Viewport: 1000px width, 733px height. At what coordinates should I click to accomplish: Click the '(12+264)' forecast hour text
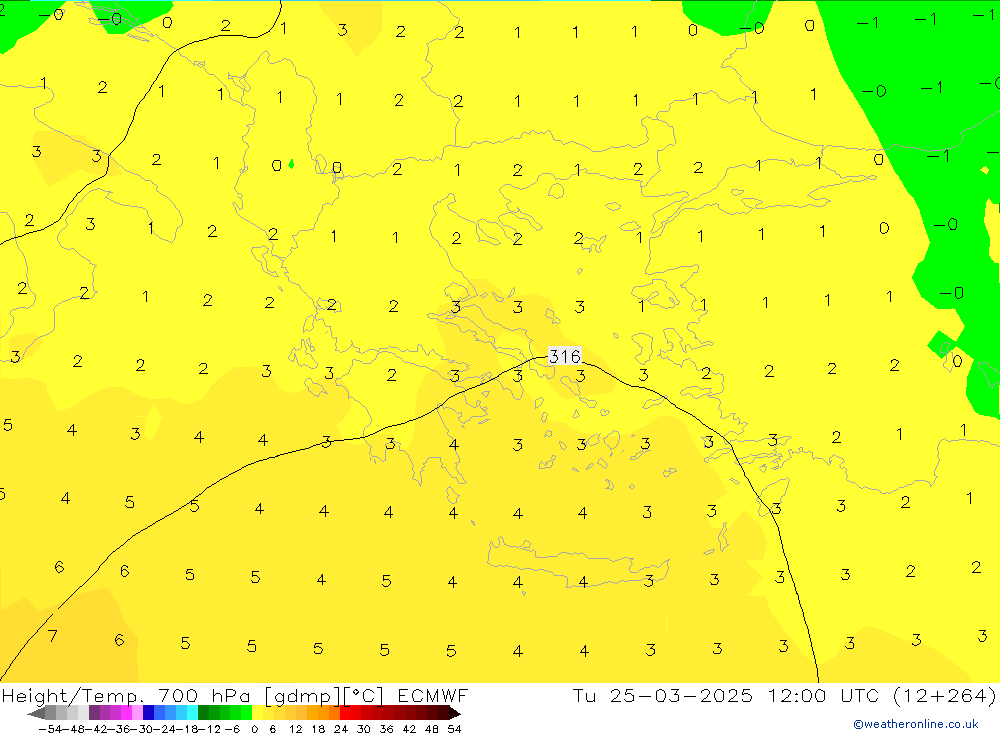(x=944, y=695)
